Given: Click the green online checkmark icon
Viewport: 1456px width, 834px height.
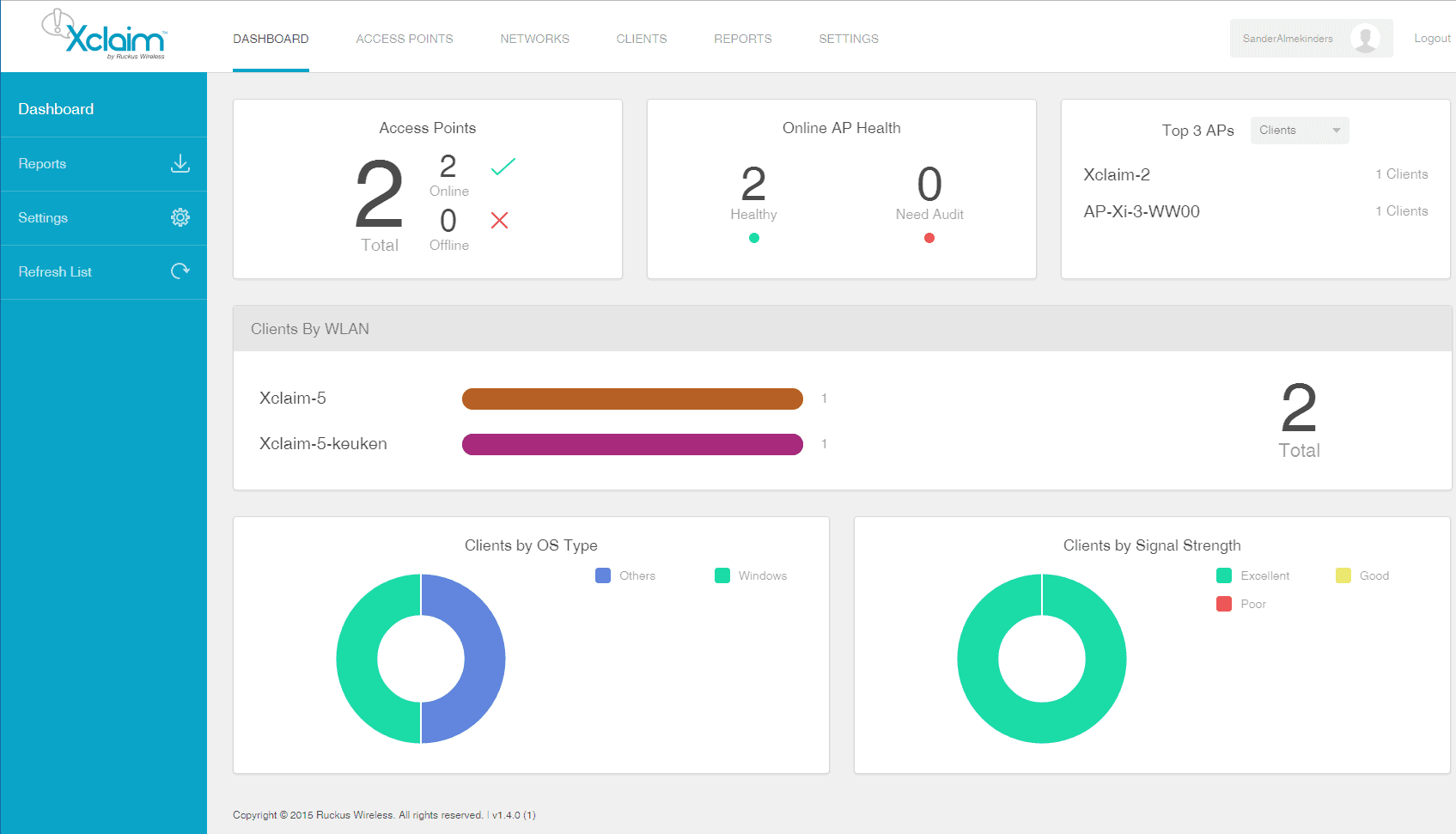Looking at the screenshot, I should 503,167.
